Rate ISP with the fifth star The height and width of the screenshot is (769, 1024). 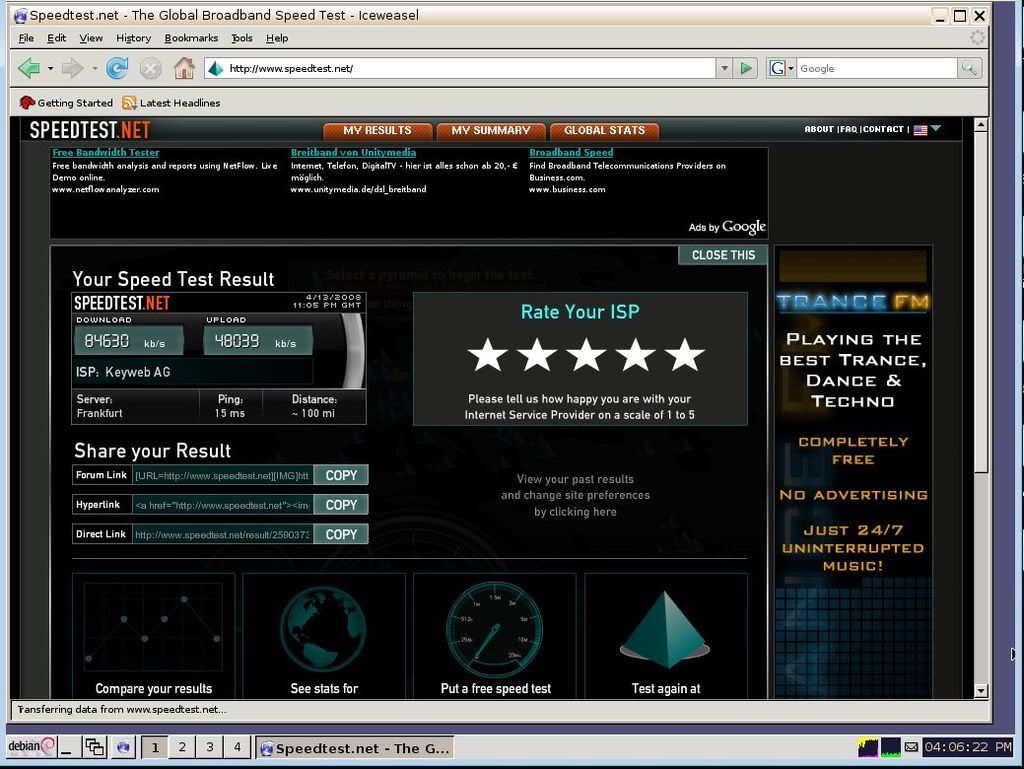point(684,354)
